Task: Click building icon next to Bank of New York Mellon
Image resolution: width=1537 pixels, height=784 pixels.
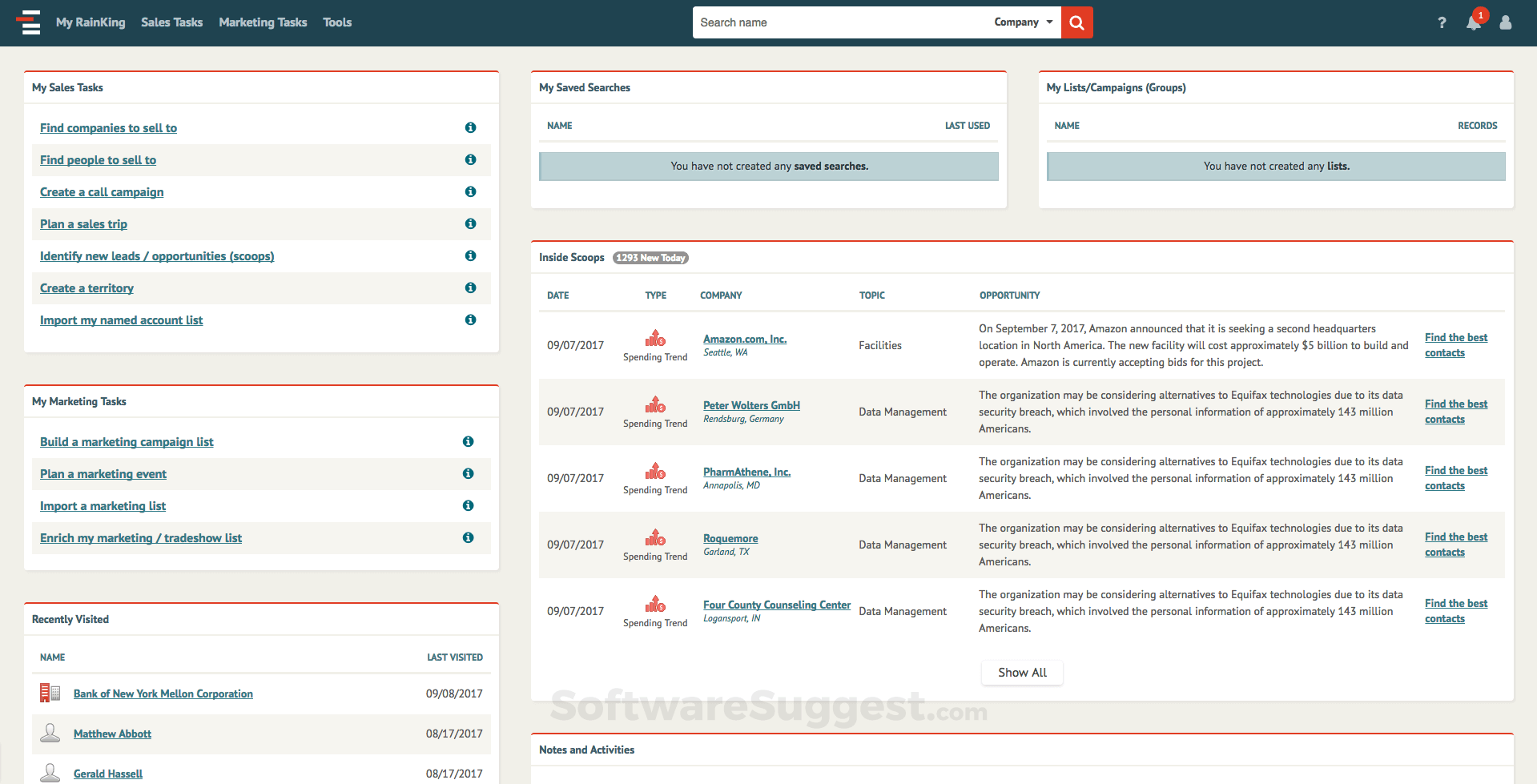Action: point(50,693)
